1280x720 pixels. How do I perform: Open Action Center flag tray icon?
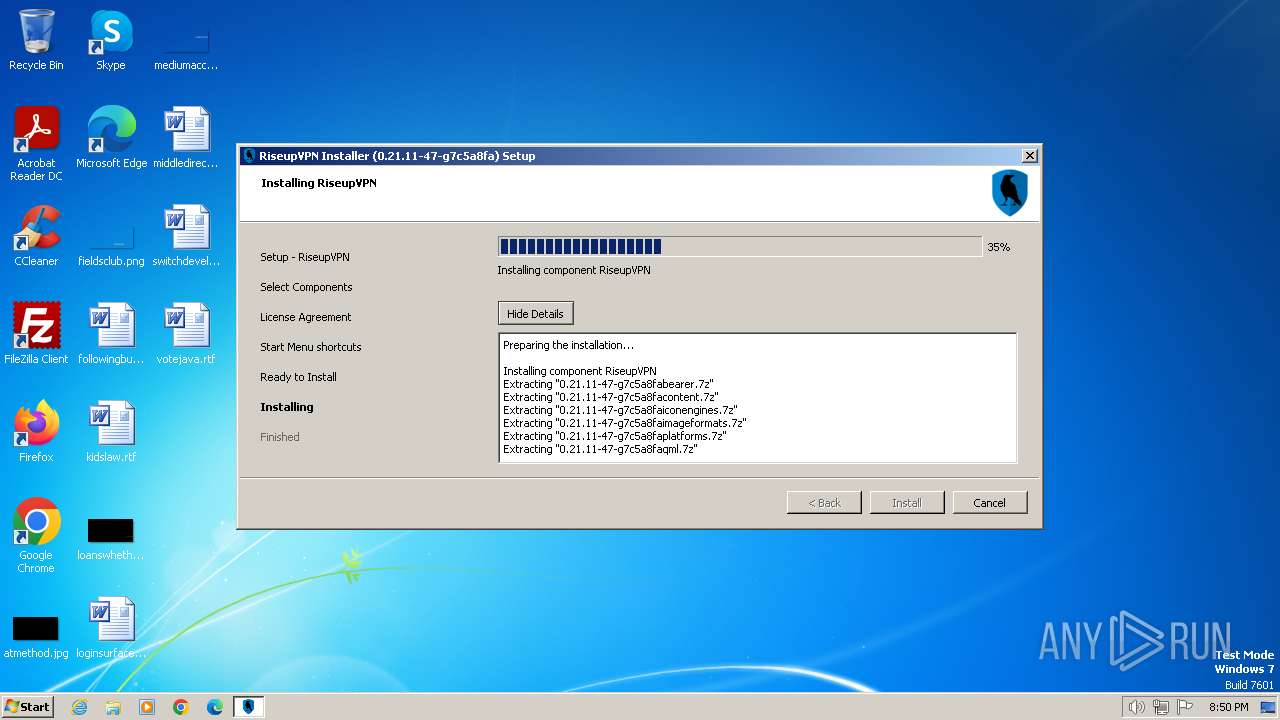(1185, 707)
